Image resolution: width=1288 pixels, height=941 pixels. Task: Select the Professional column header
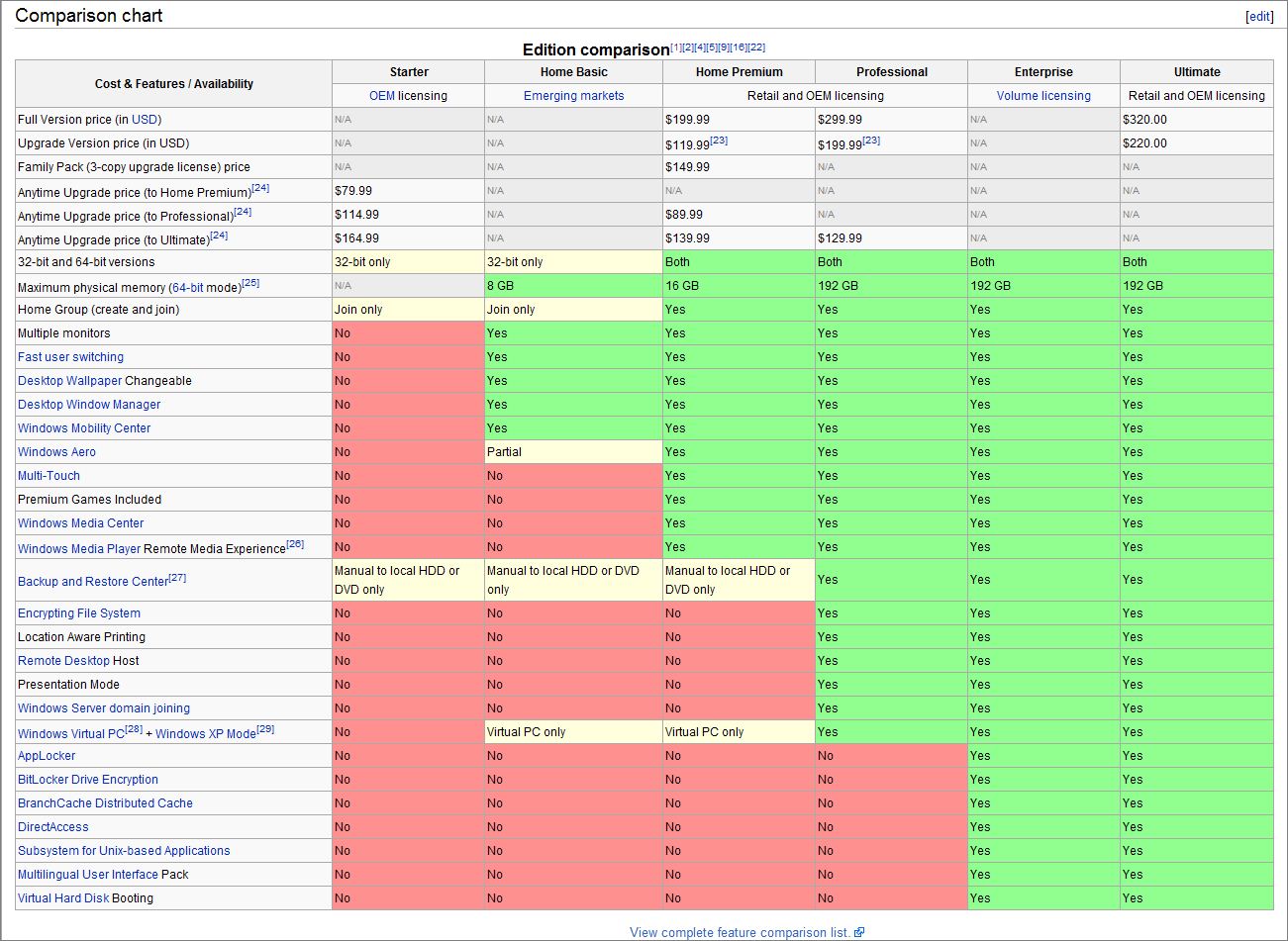[x=892, y=72]
